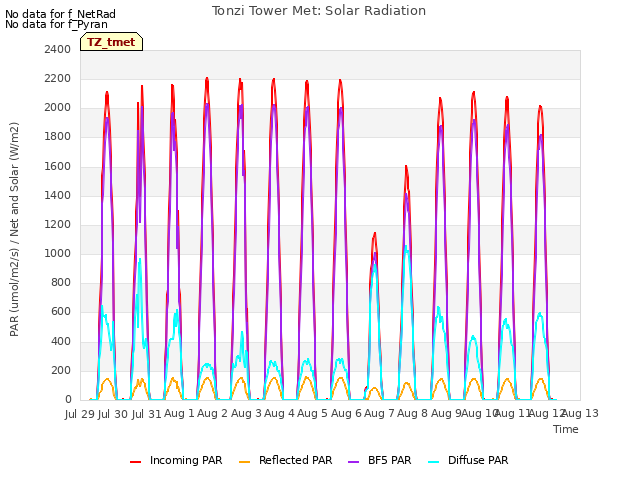Click the Aug 3 x-axis date label

pos(246,413)
